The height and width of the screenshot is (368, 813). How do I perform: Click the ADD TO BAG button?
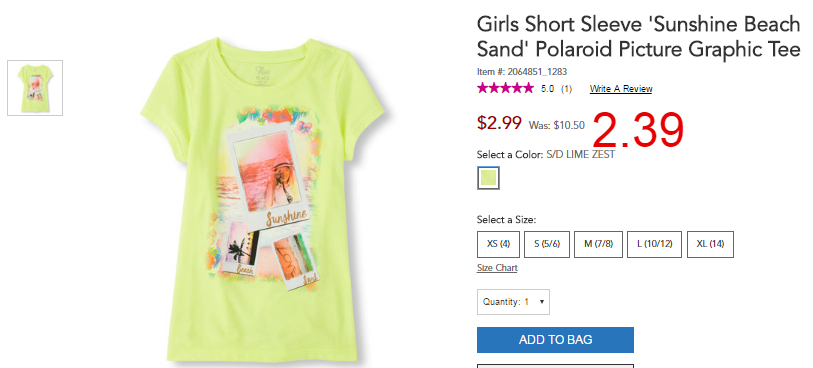point(555,340)
